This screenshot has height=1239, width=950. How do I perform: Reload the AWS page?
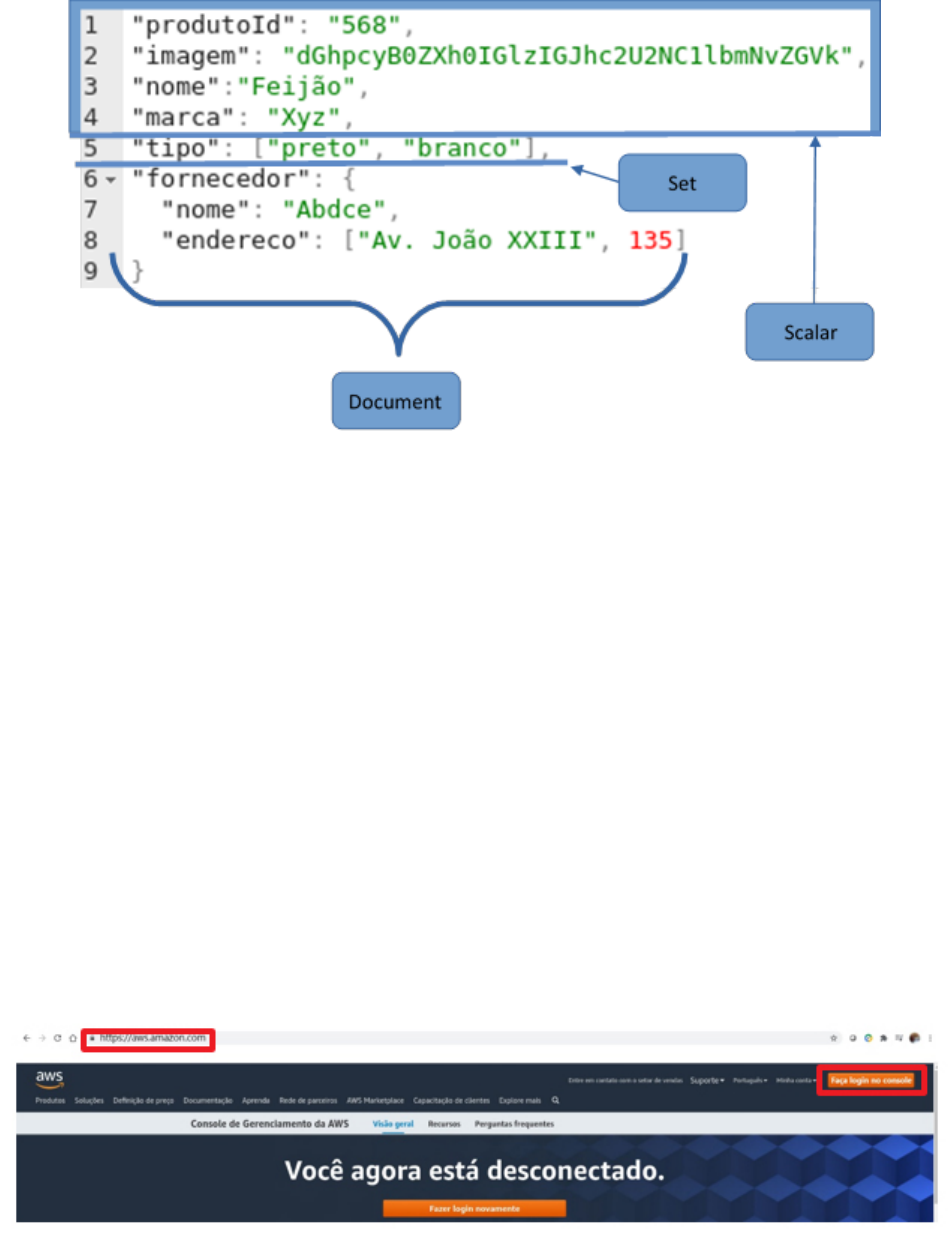tap(56, 1039)
